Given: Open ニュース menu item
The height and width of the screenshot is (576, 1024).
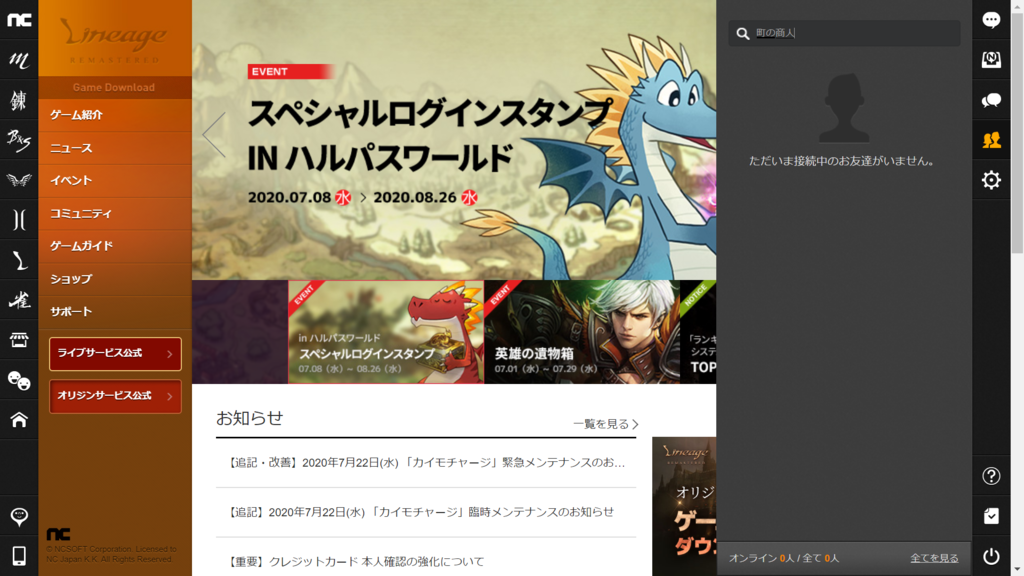Looking at the screenshot, I should 115,148.
